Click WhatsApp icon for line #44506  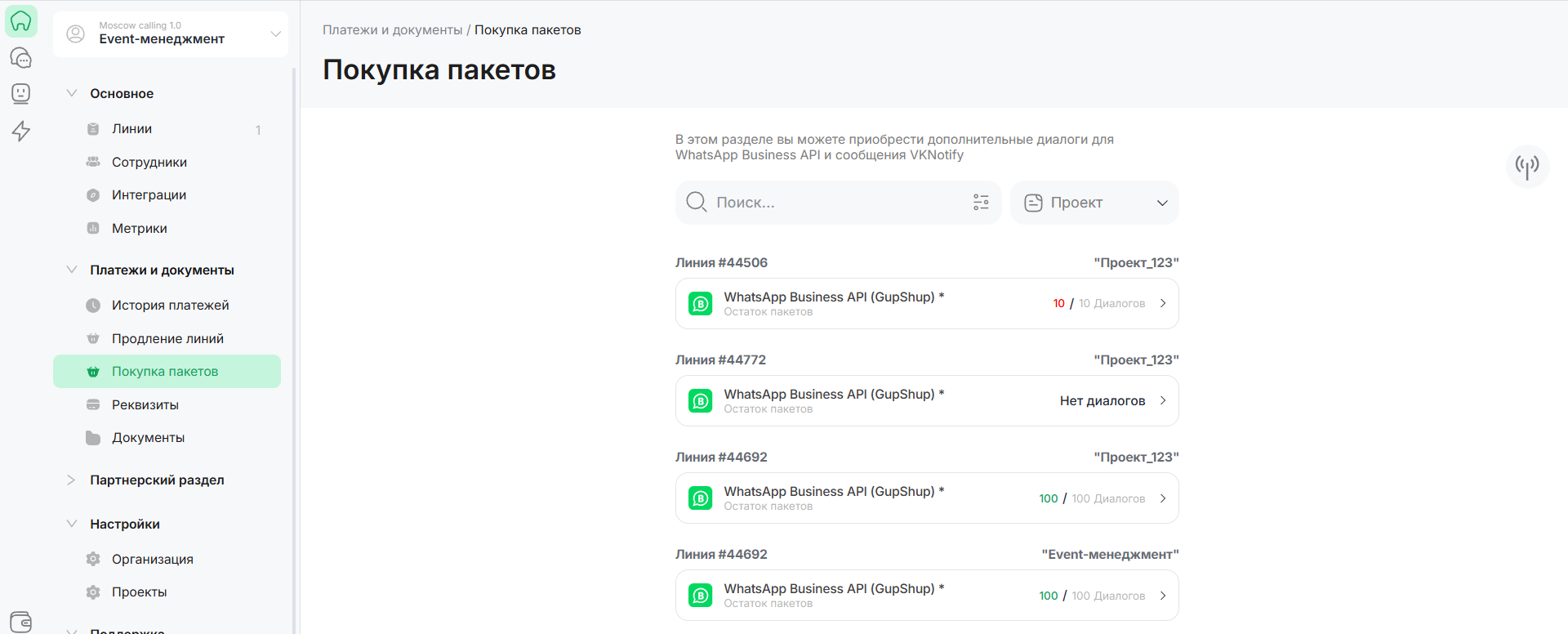(700, 304)
